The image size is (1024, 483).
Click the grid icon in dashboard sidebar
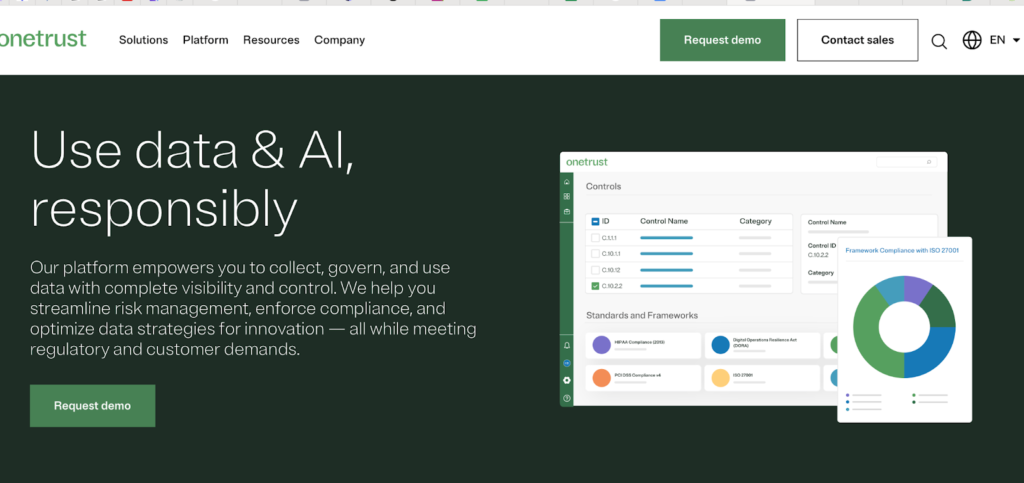tap(567, 196)
